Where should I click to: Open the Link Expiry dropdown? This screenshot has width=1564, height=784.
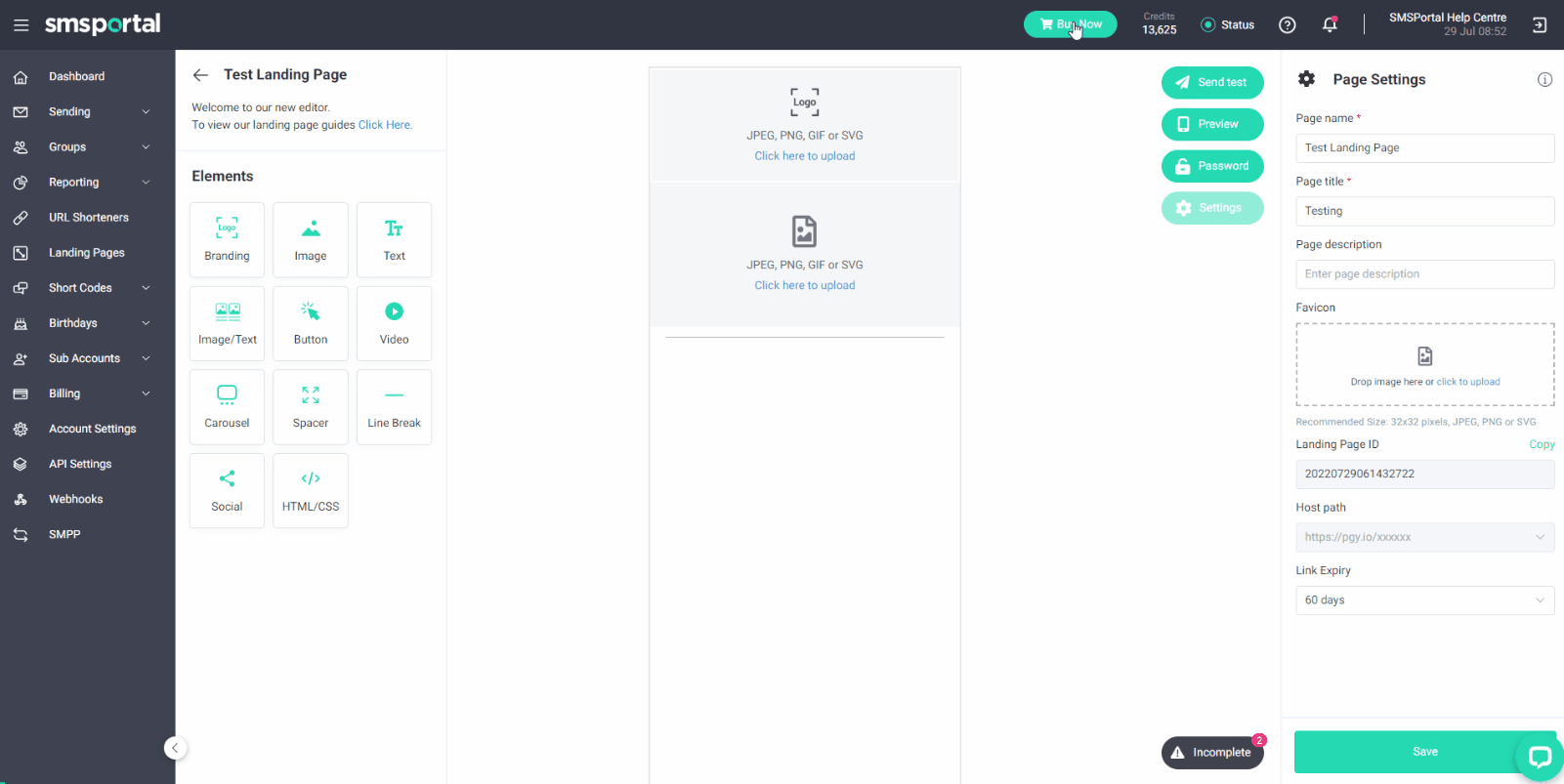(x=1424, y=600)
